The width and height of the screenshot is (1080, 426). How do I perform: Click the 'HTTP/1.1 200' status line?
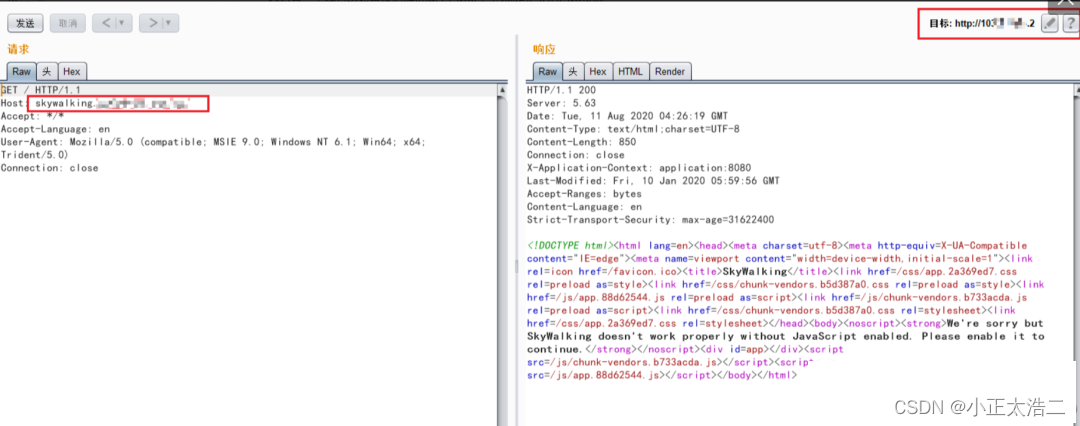[561, 90]
